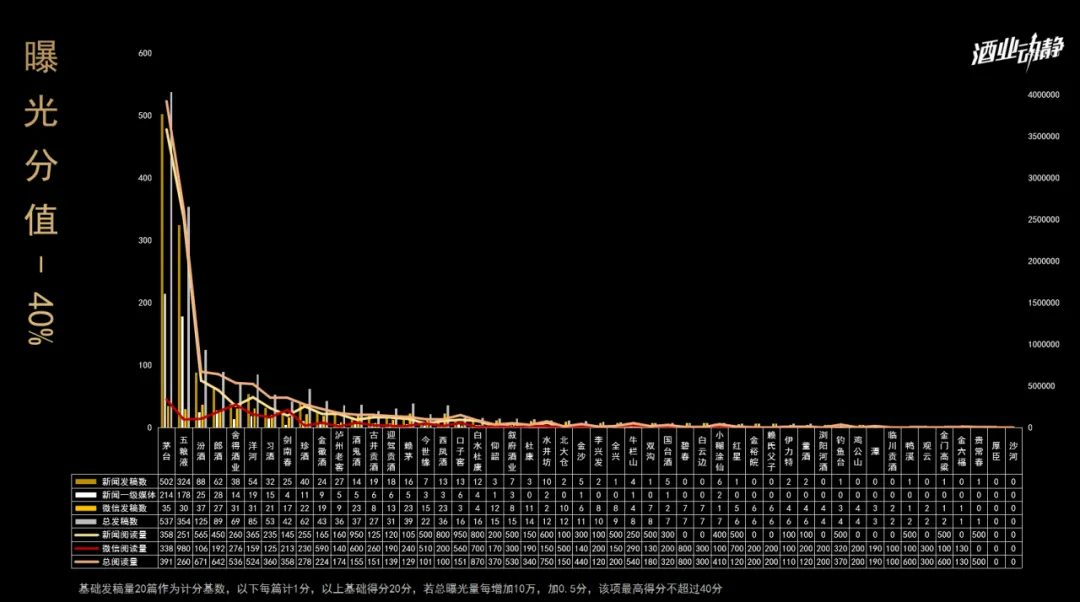The width and height of the screenshot is (1080, 602).
Task: Click the 赖氏父子 column header
Action: tap(771, 451)
